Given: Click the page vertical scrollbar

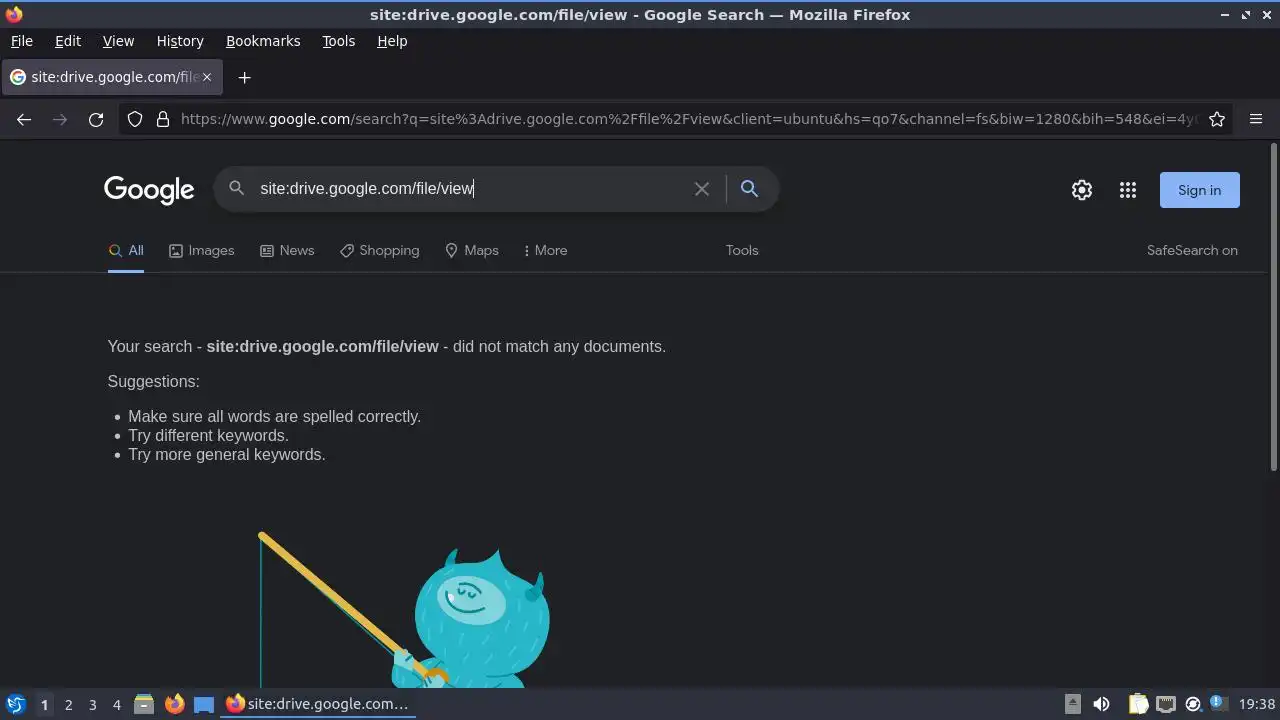Looking at the screenshot, I should pyautogui.click(x=1273, y=307).
